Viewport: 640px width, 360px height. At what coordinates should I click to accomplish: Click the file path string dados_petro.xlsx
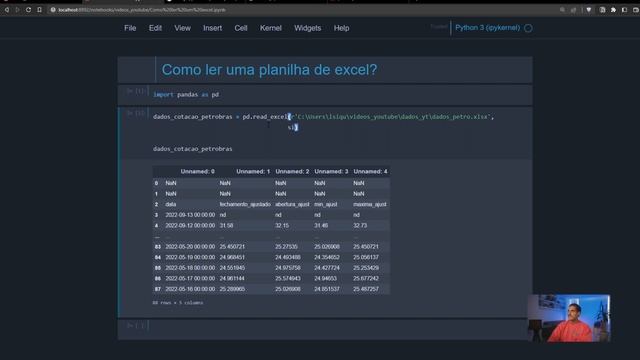pyautogui.click(x=391, y=117)
